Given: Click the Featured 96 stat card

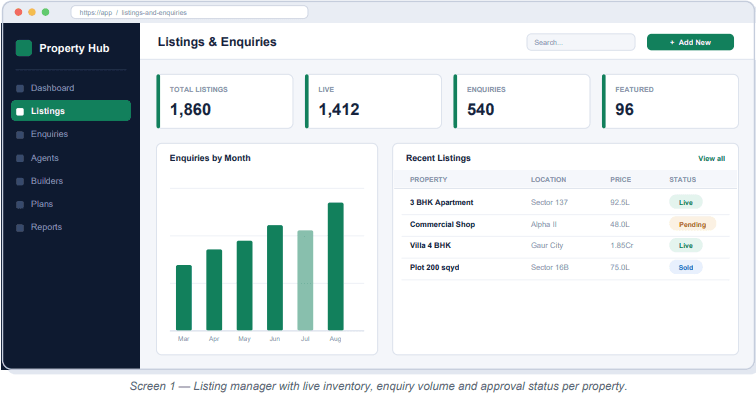Looking at the screenshot, I should click(x=670, y=101).
